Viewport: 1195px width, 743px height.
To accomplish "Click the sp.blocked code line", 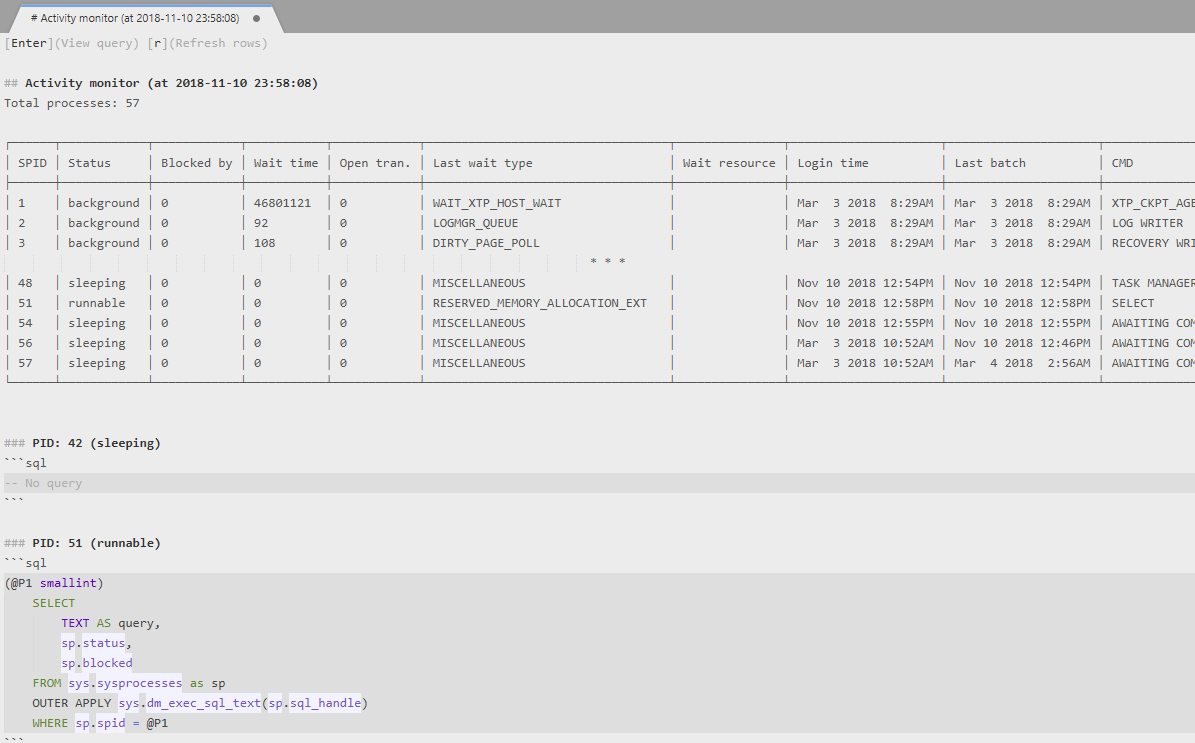I will [x=97, y=663].
